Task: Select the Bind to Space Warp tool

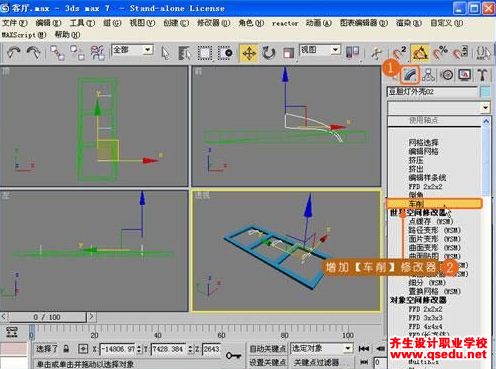Action: (97, 53)
